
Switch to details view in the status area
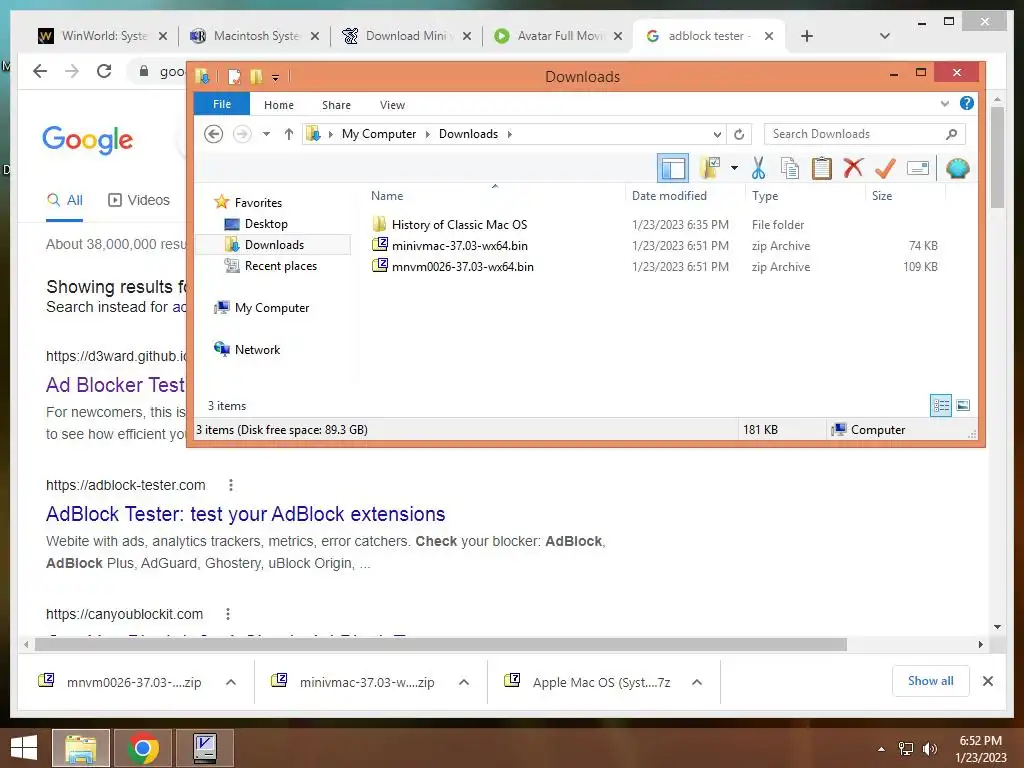click(x=940, y=406)
